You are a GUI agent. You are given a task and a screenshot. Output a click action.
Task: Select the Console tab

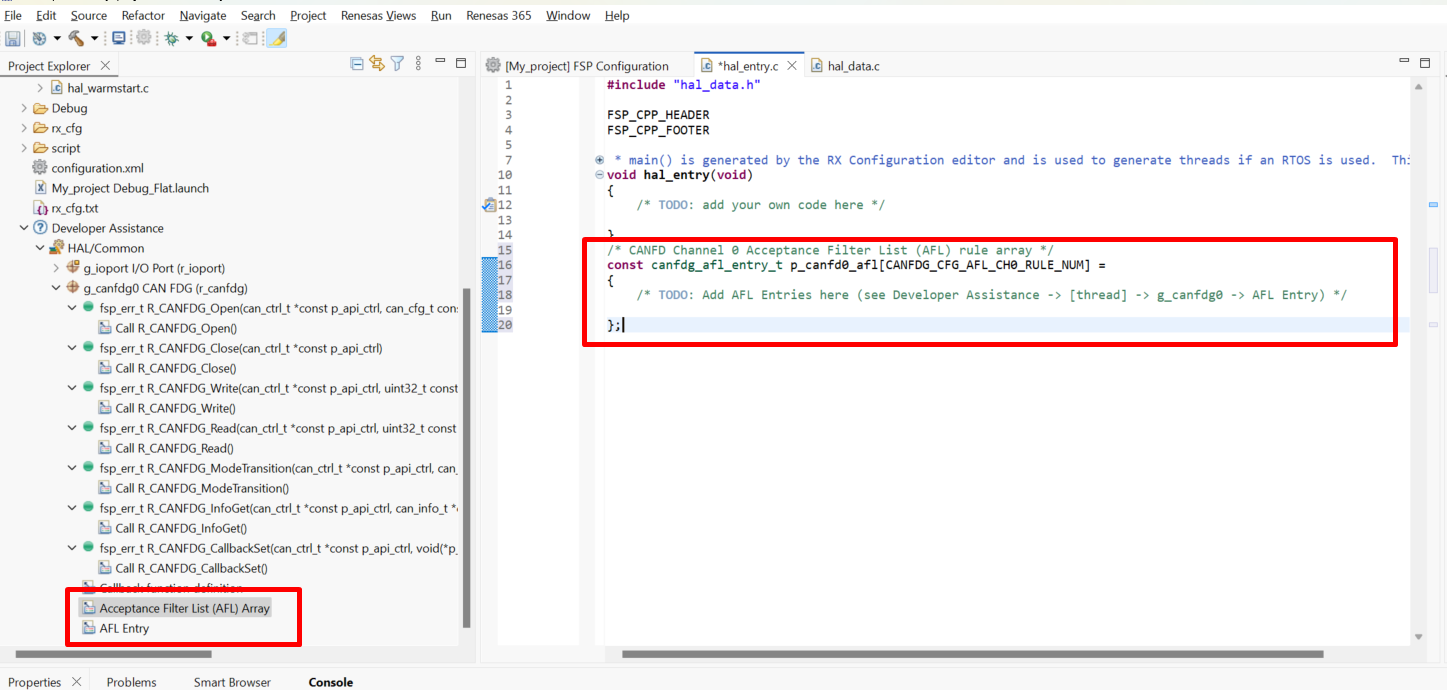tap(330, 682)
